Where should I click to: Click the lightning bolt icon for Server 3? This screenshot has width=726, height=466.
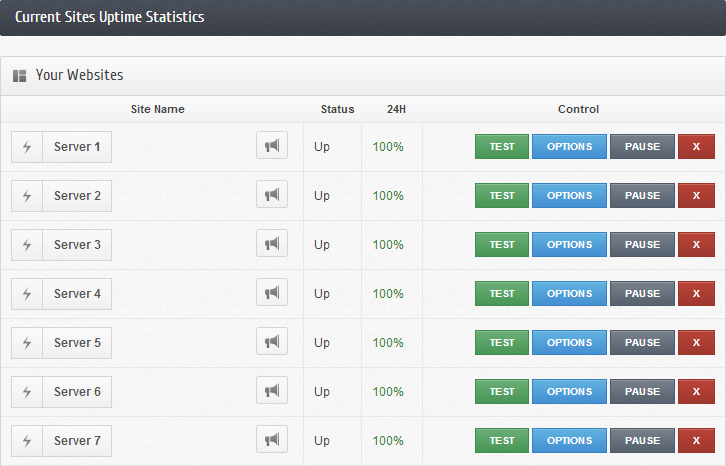tap(27, 245)
